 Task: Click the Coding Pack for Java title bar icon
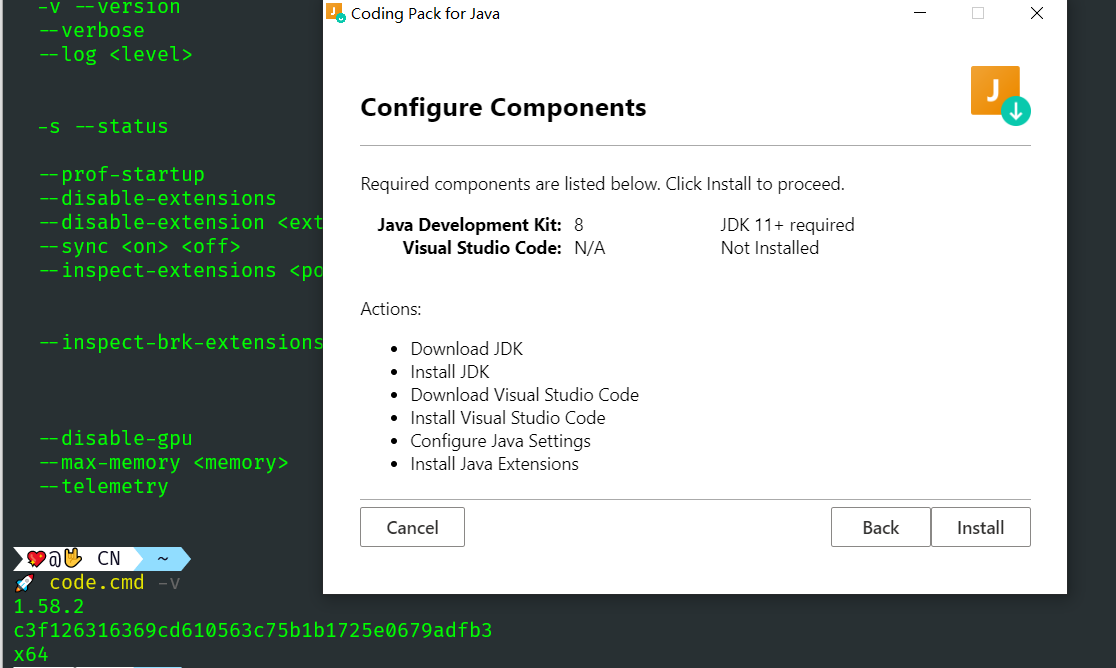click(x=334, y=13)
